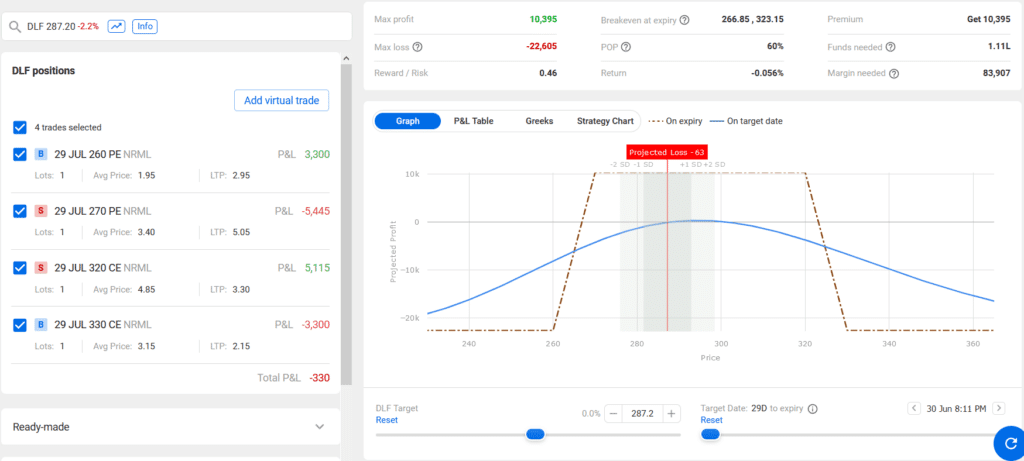Click the DLF target price input field
This screenshot has width=1024, height=461.
(x=643, y=413)
